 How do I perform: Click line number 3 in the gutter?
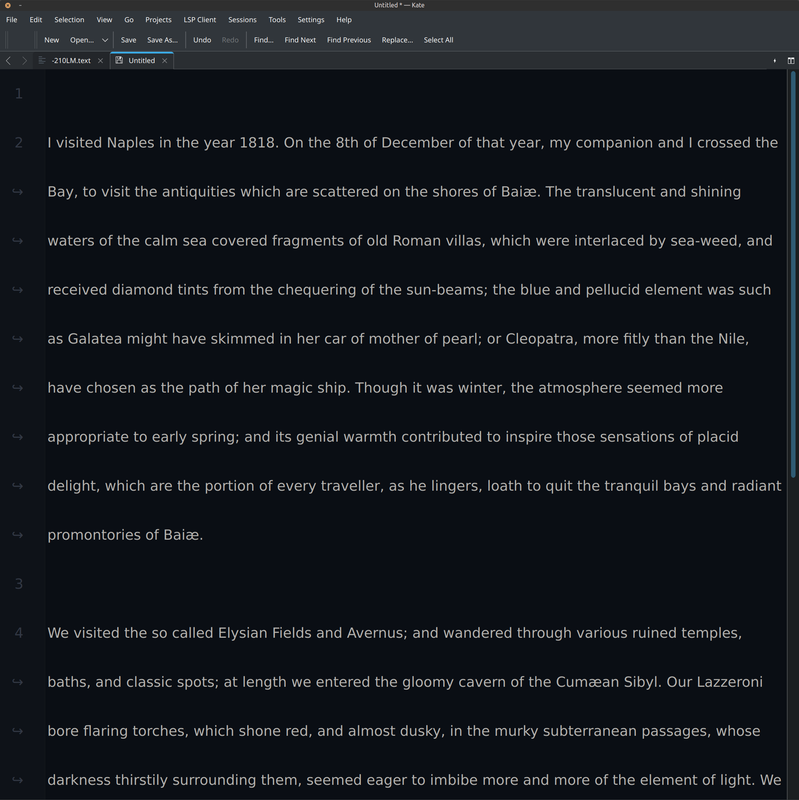point(19,584)
